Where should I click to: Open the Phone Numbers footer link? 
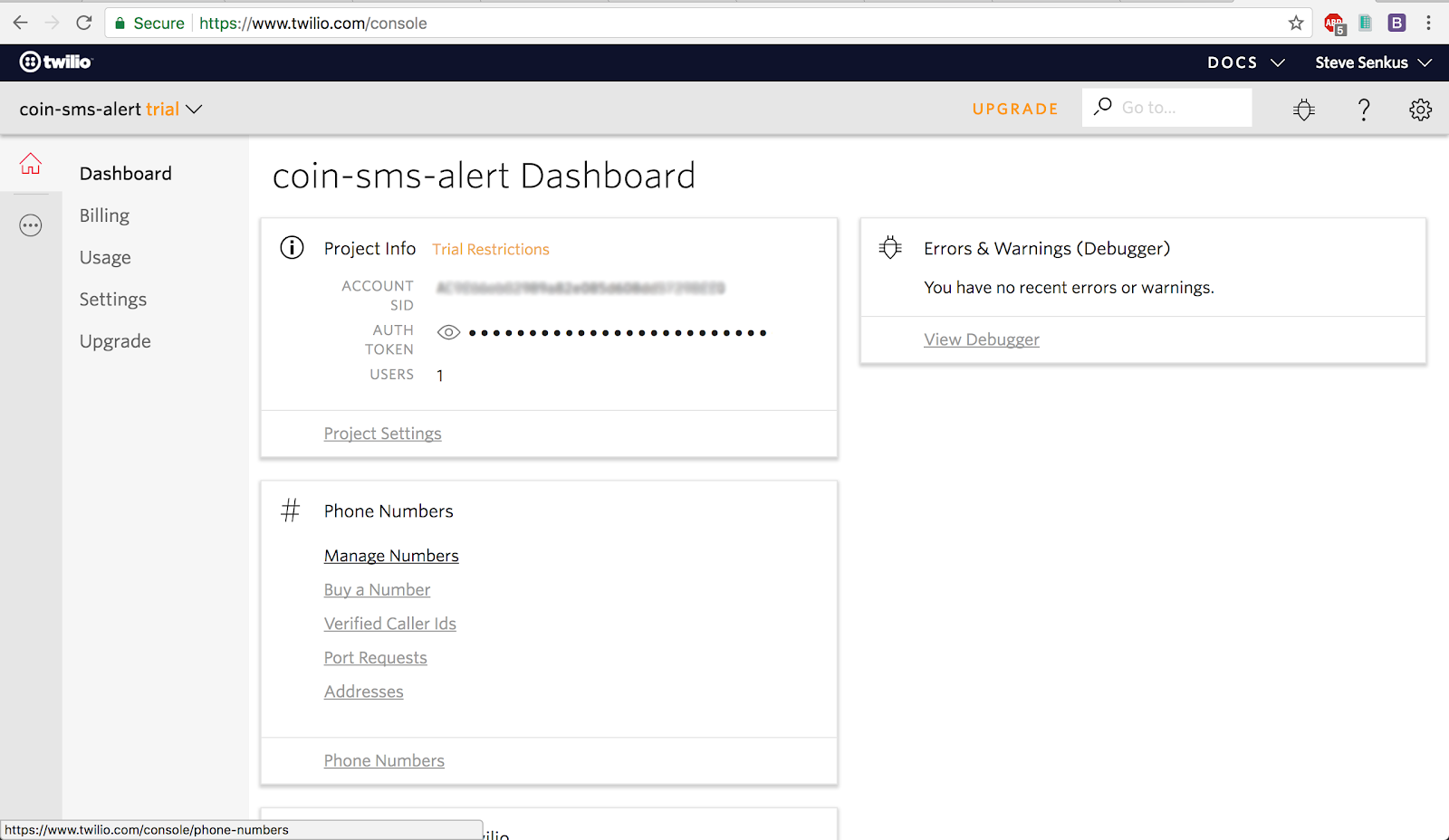[x=384, y=761]
